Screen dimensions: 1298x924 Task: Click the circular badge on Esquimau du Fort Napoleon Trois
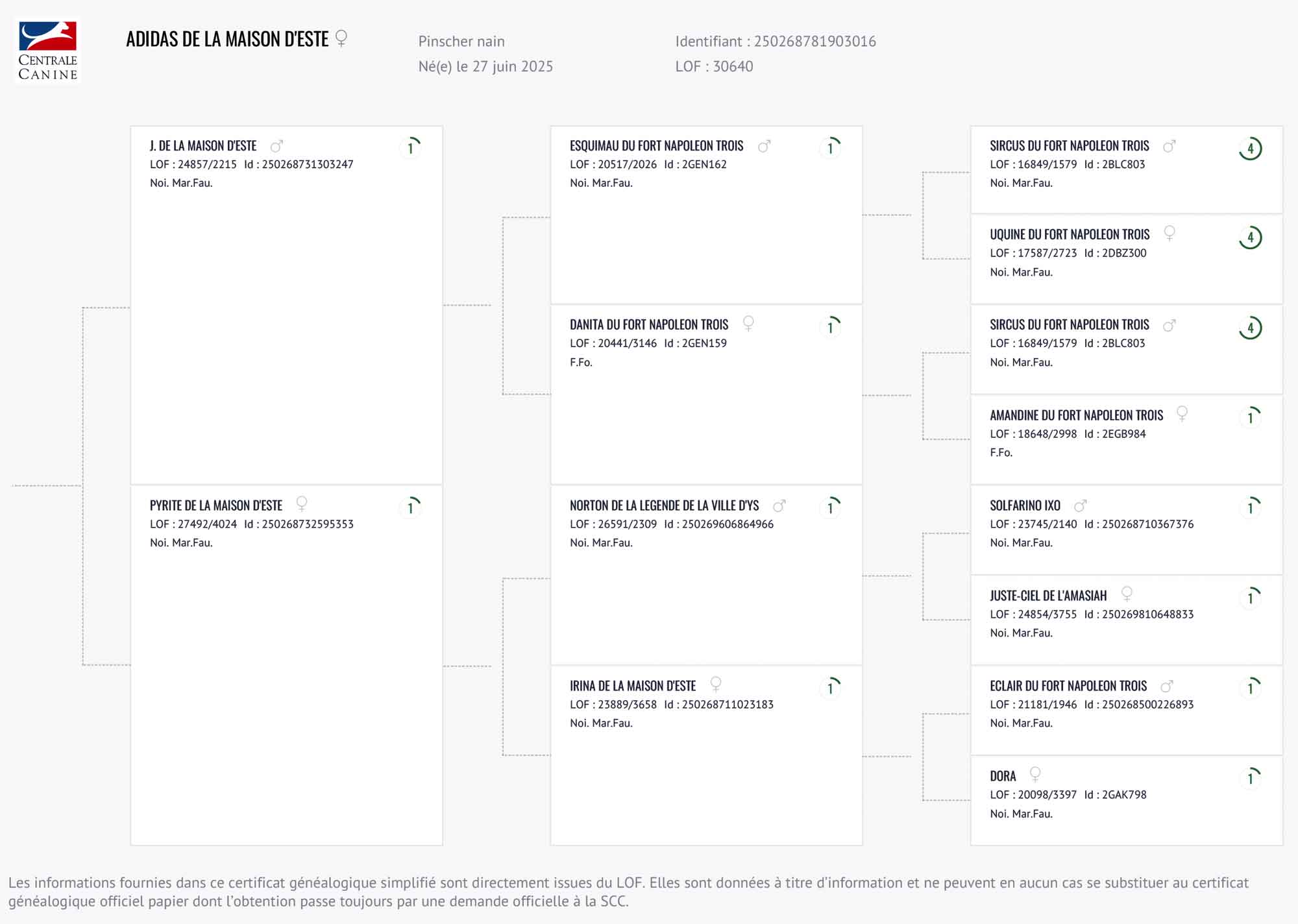tap(830, 148)
